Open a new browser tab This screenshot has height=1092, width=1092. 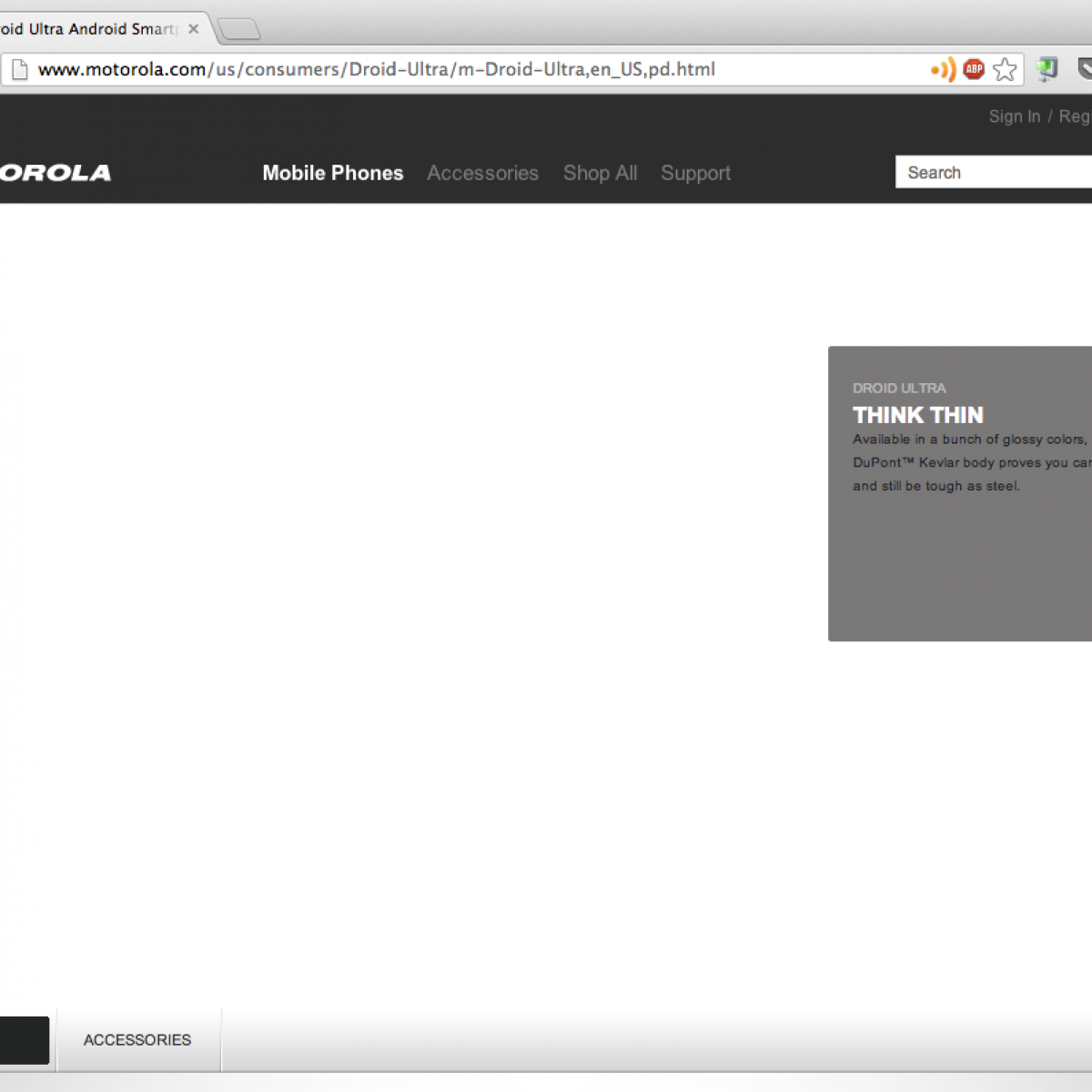pos(240,30)
